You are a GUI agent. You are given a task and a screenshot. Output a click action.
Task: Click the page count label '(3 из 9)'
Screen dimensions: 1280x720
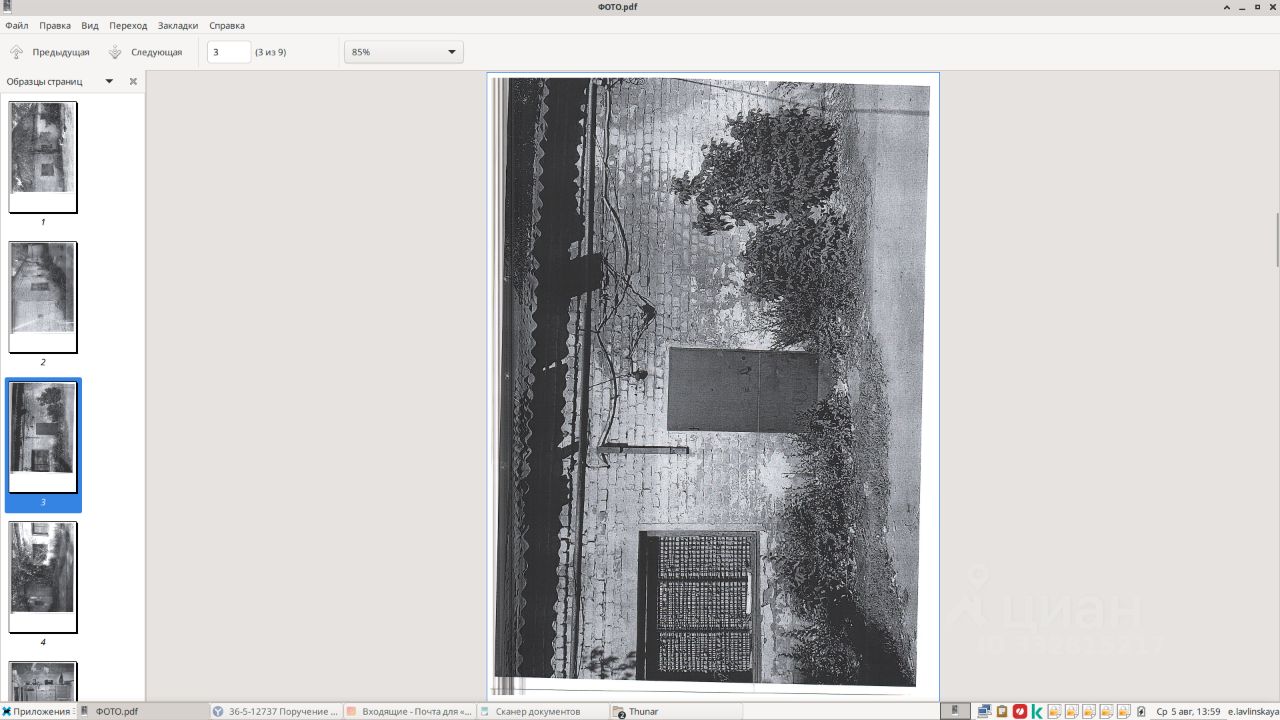[270, 52]
